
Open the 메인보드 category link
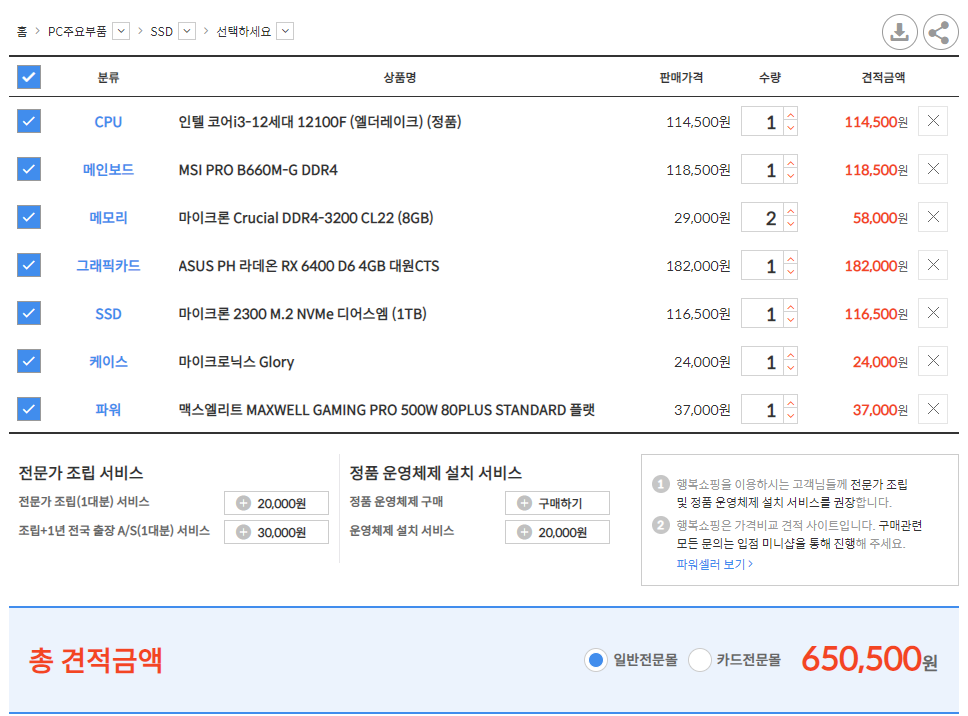pos(108,170)
